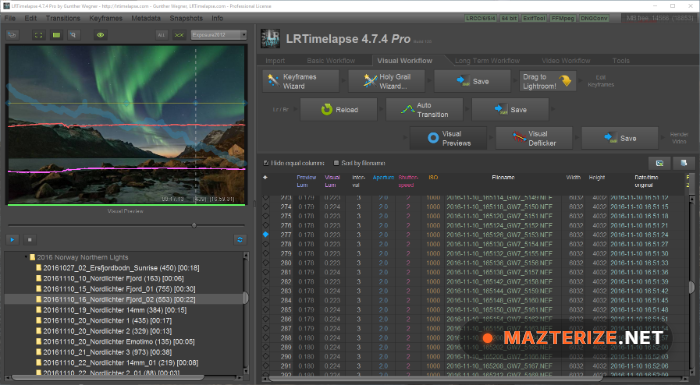This screenshot has width=700, height=385.
Task: Open the File menu
Action: point(10,18)
